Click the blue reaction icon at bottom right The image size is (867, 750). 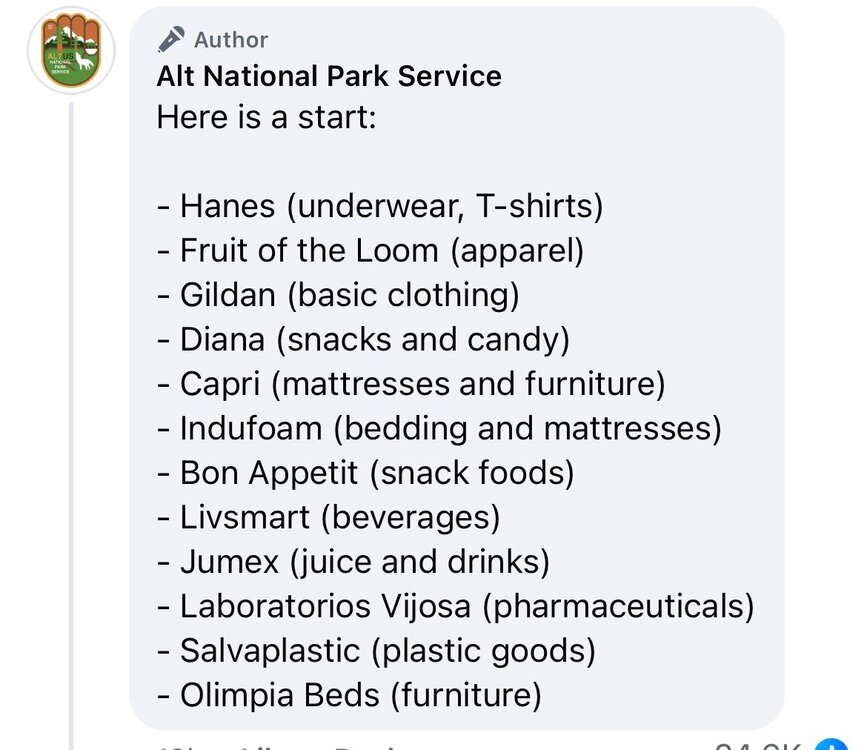(832, 744)
